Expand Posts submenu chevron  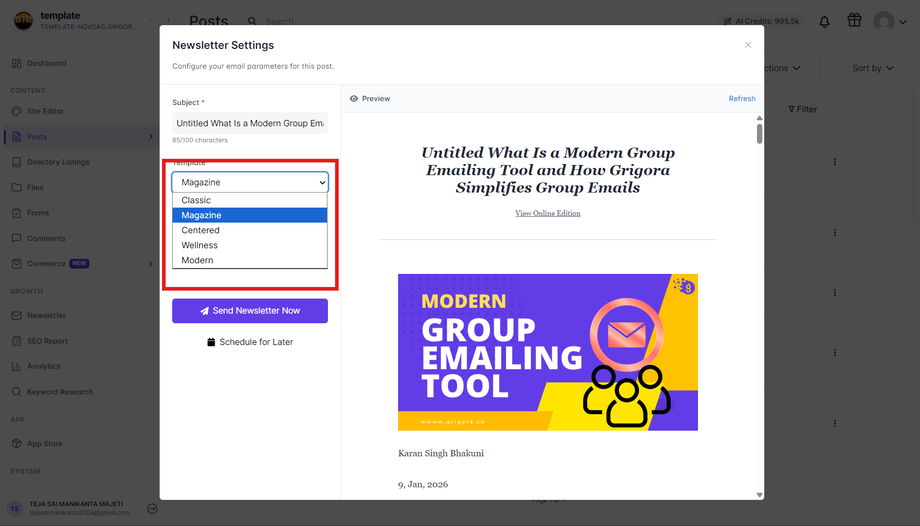pyautogui.click(x=151, y=137)
